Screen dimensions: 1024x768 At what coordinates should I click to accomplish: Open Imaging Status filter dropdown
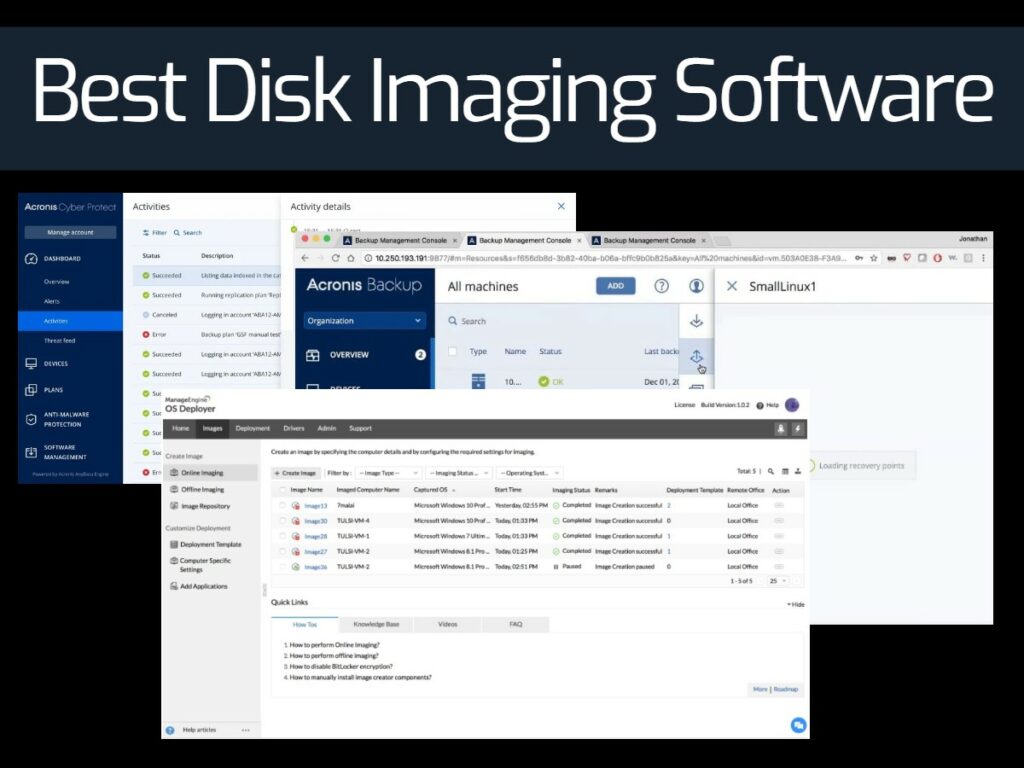(x=458, y=473)
